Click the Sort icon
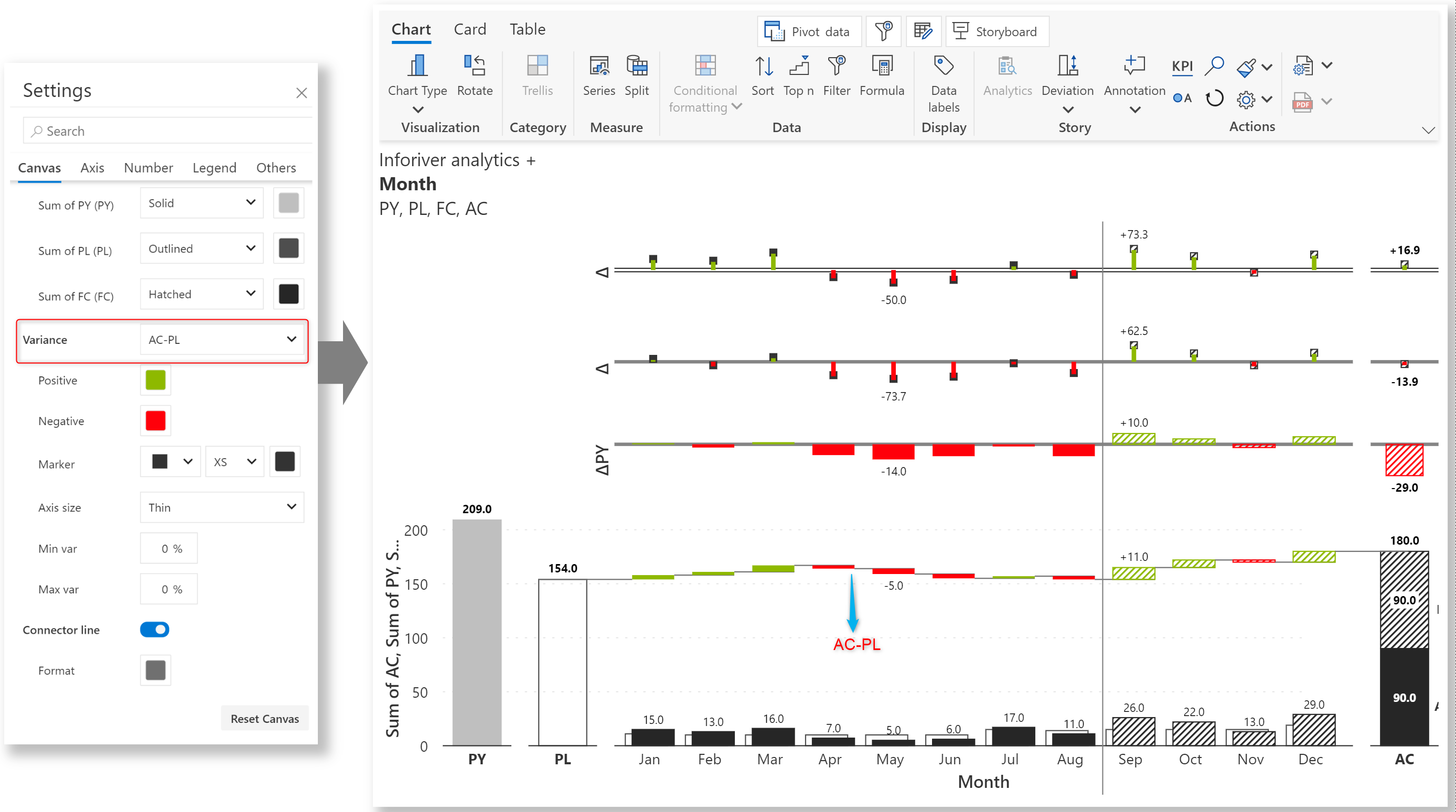Image resolution: width=1456 pixels, height=812 pixels. click(763, 66)
